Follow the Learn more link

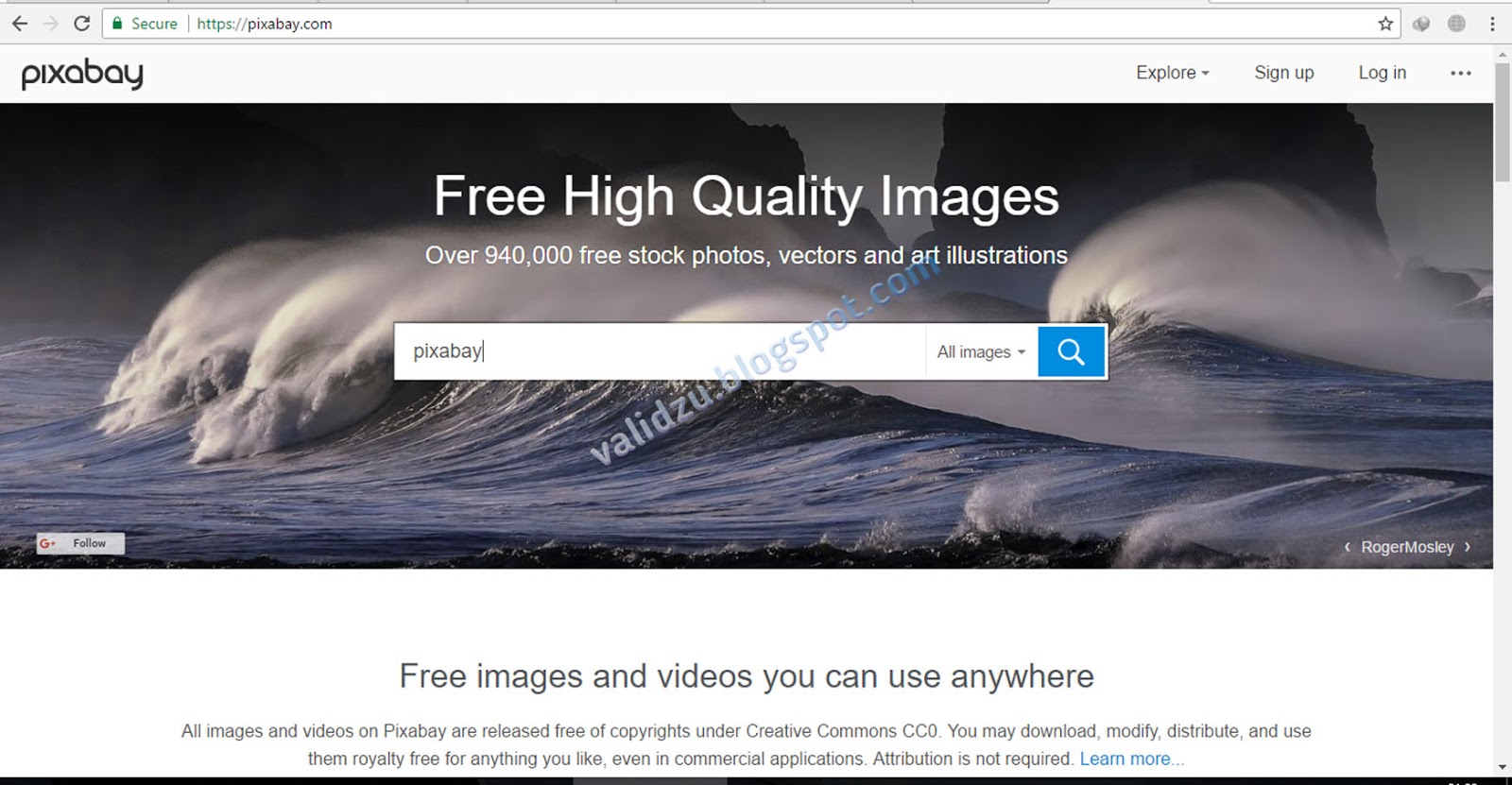tap(1131, 759)
